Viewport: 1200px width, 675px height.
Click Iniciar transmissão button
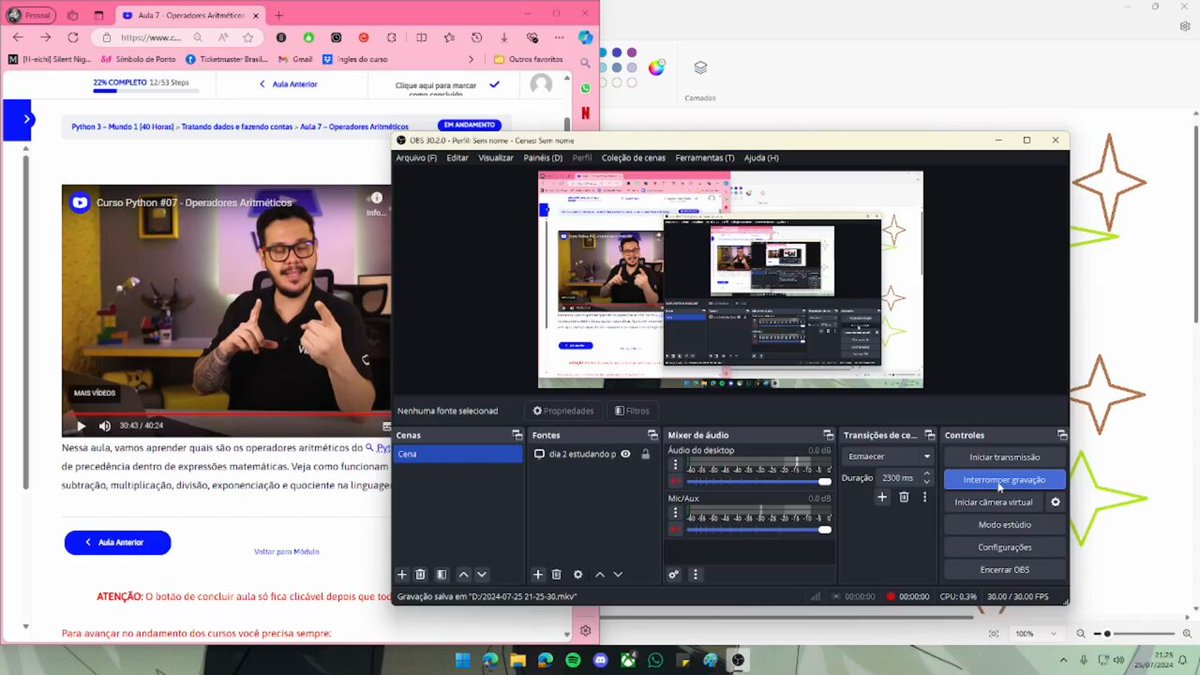pos(1004,457)
